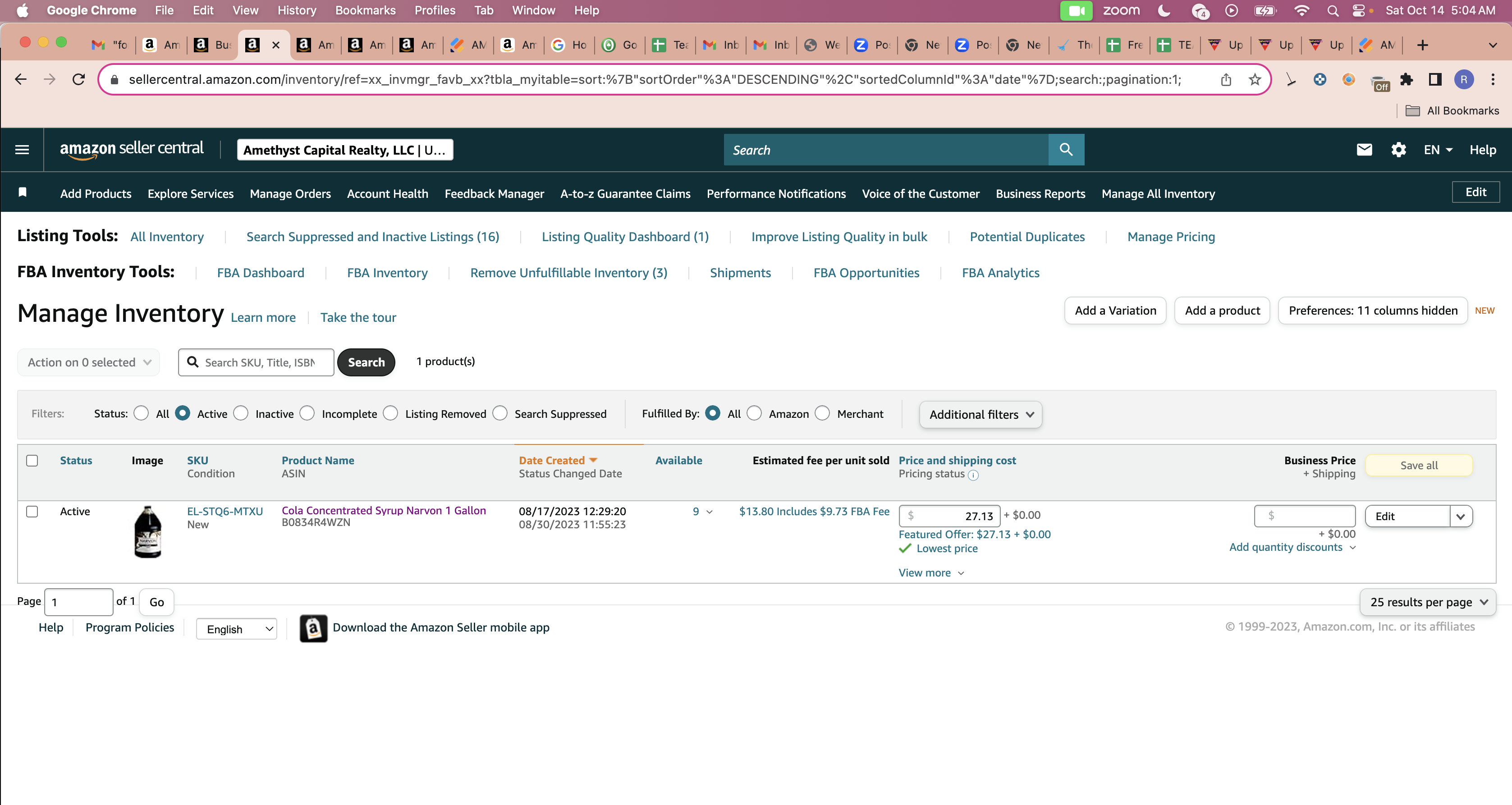
Task: Expand Add quantity discounts
Action: (1292, 547)
